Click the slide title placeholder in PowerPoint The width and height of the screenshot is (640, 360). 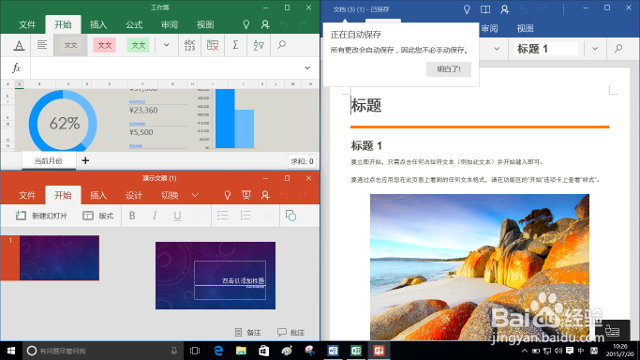(230, 273)
